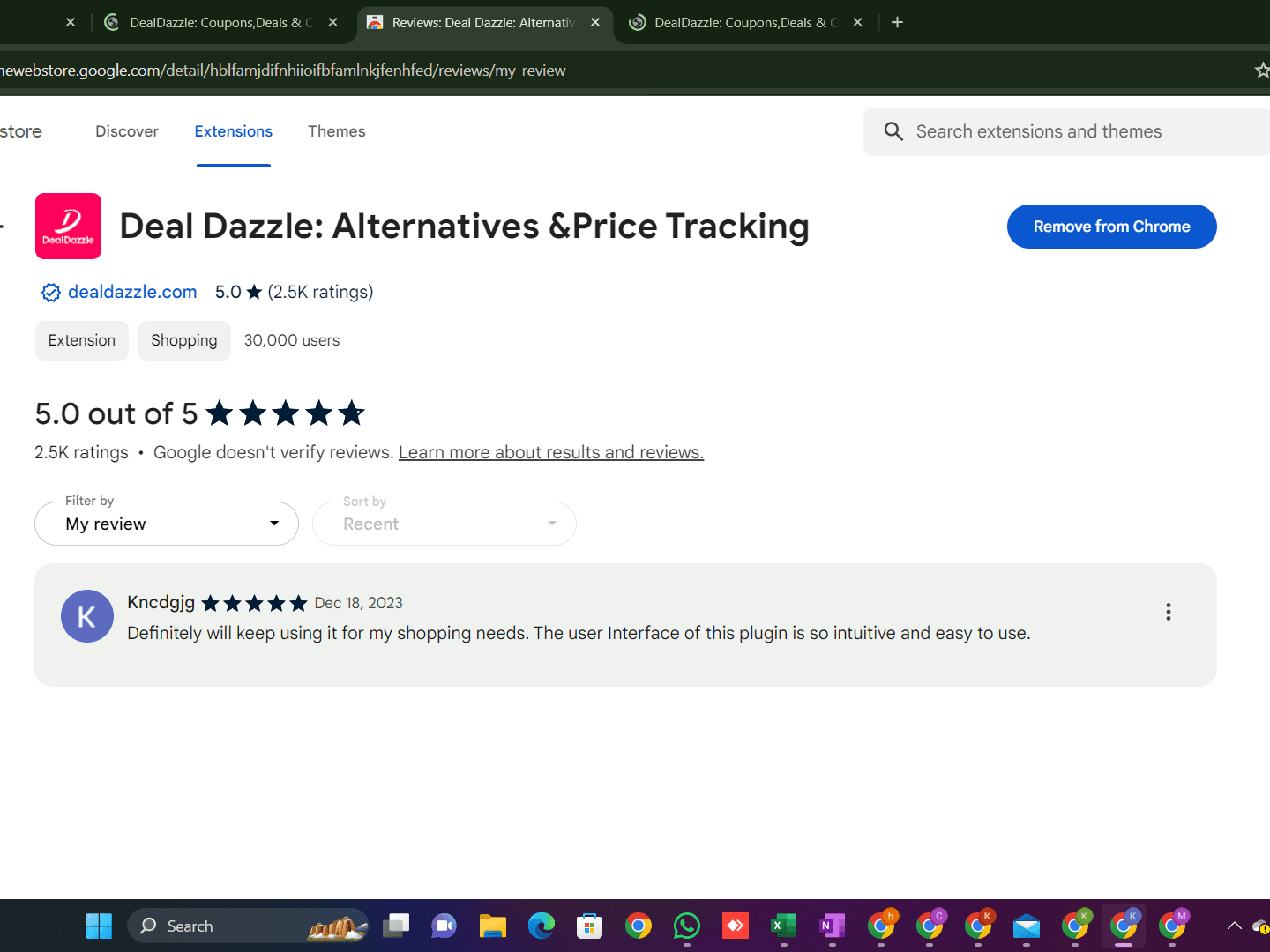Show hidden system tray icons chevron
Screen dimensions: 1270x952
click(x=1235, y=926)
